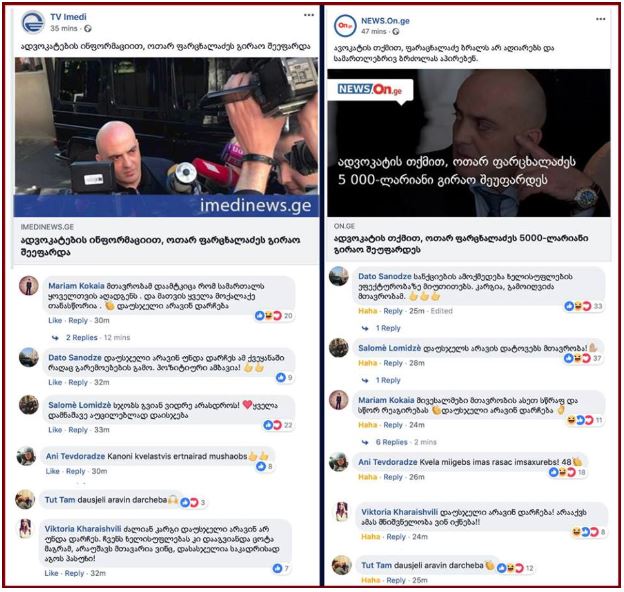Expand 6 Replies under Mariam Kokaia's right comment
Image resolution: width=624 pixels, height=592 pixels.
pos(392,442)
